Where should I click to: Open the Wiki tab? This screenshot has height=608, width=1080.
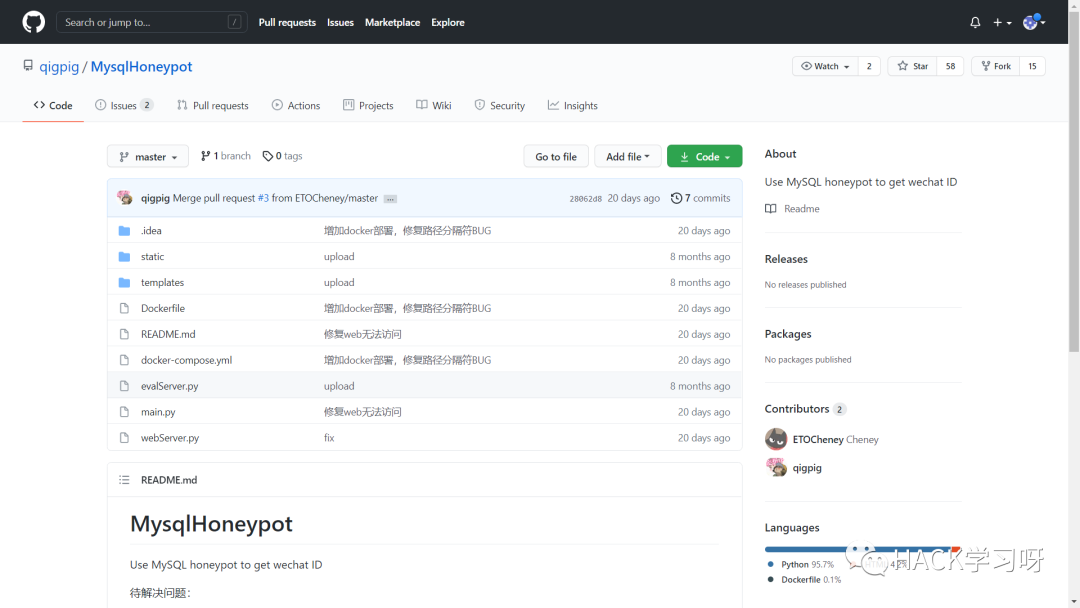[434, 105]
